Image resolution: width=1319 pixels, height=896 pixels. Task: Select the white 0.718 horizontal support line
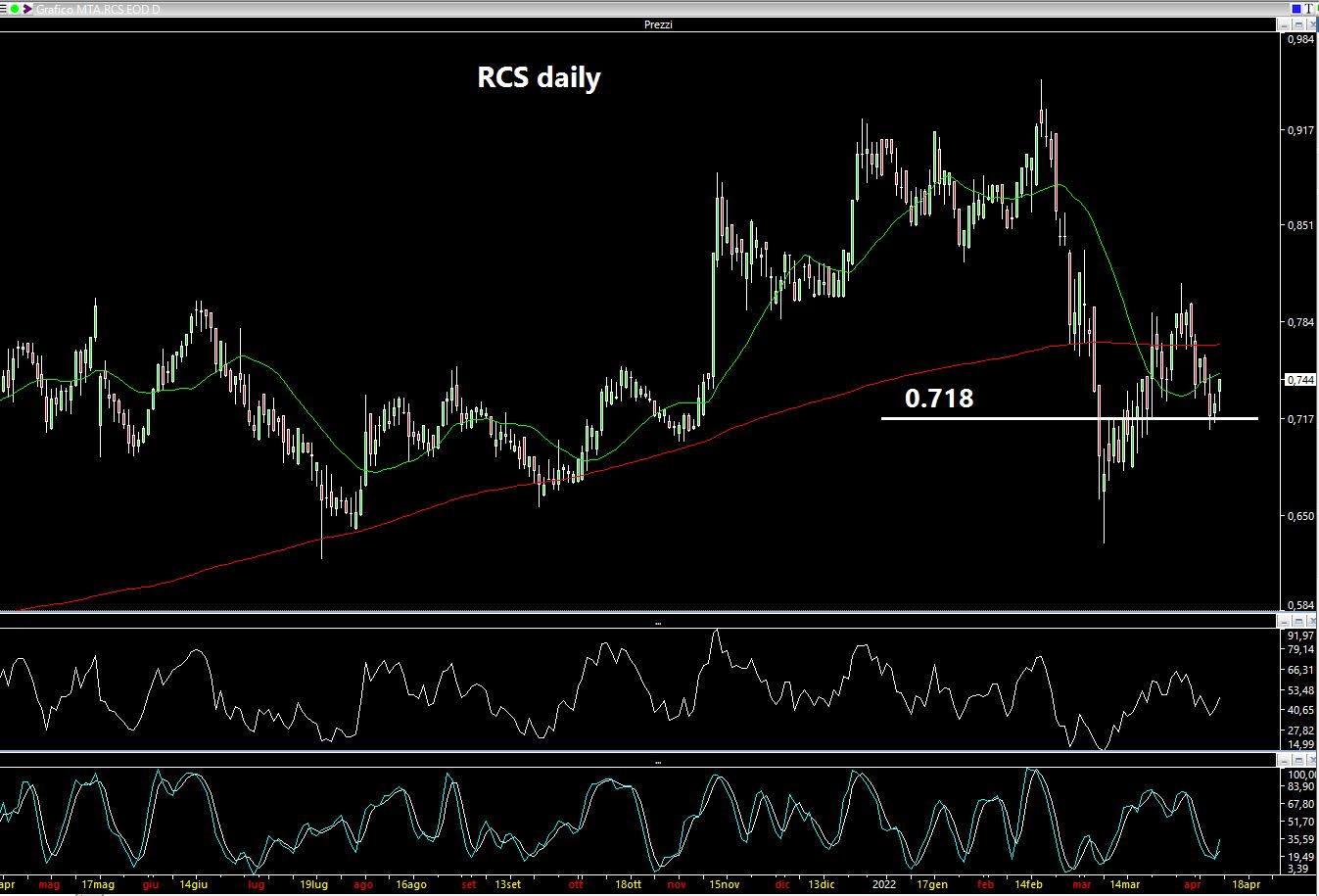[1077, 419]
